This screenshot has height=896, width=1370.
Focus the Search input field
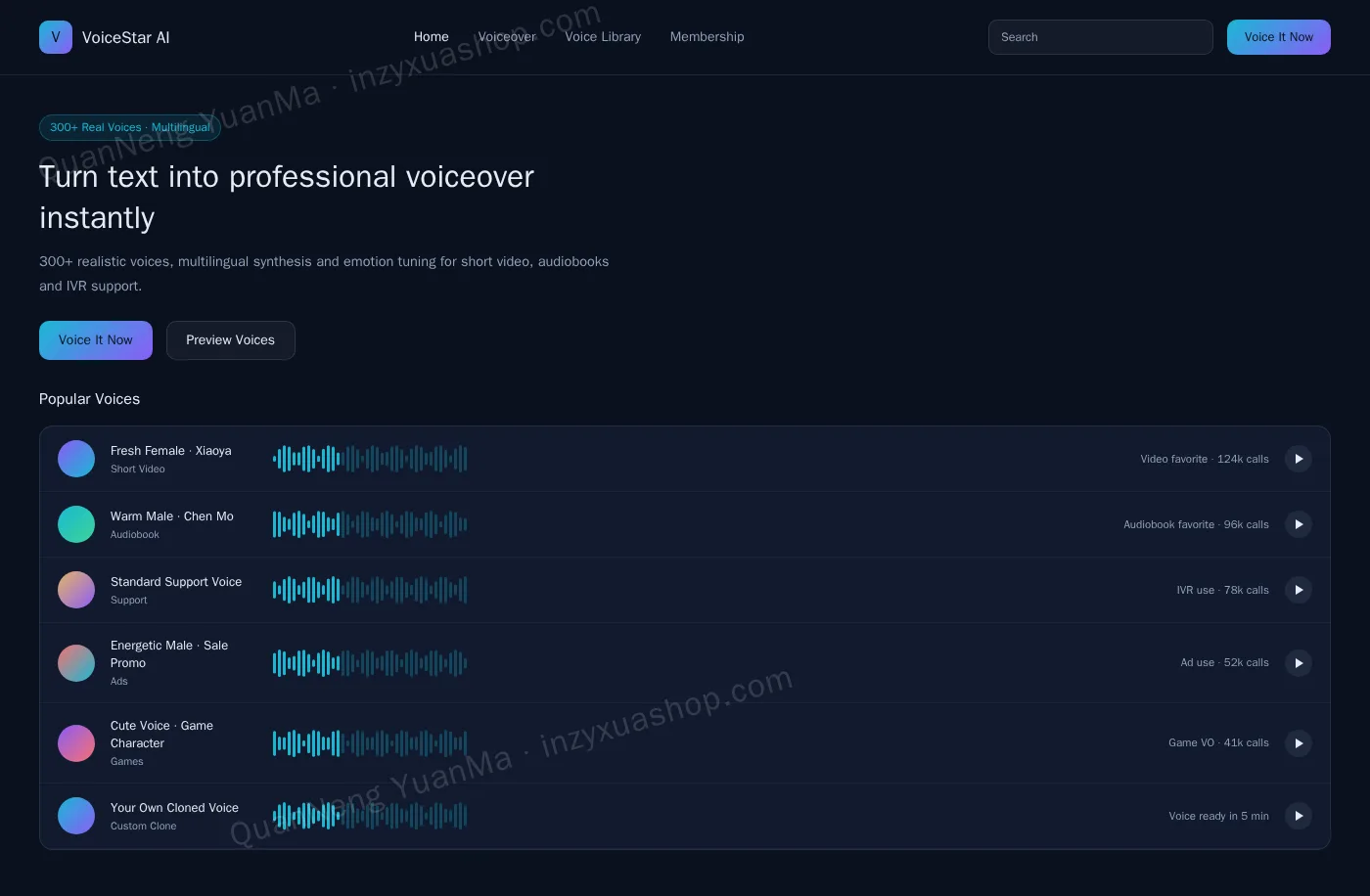pyautogui.click(x=1101, y=37)
